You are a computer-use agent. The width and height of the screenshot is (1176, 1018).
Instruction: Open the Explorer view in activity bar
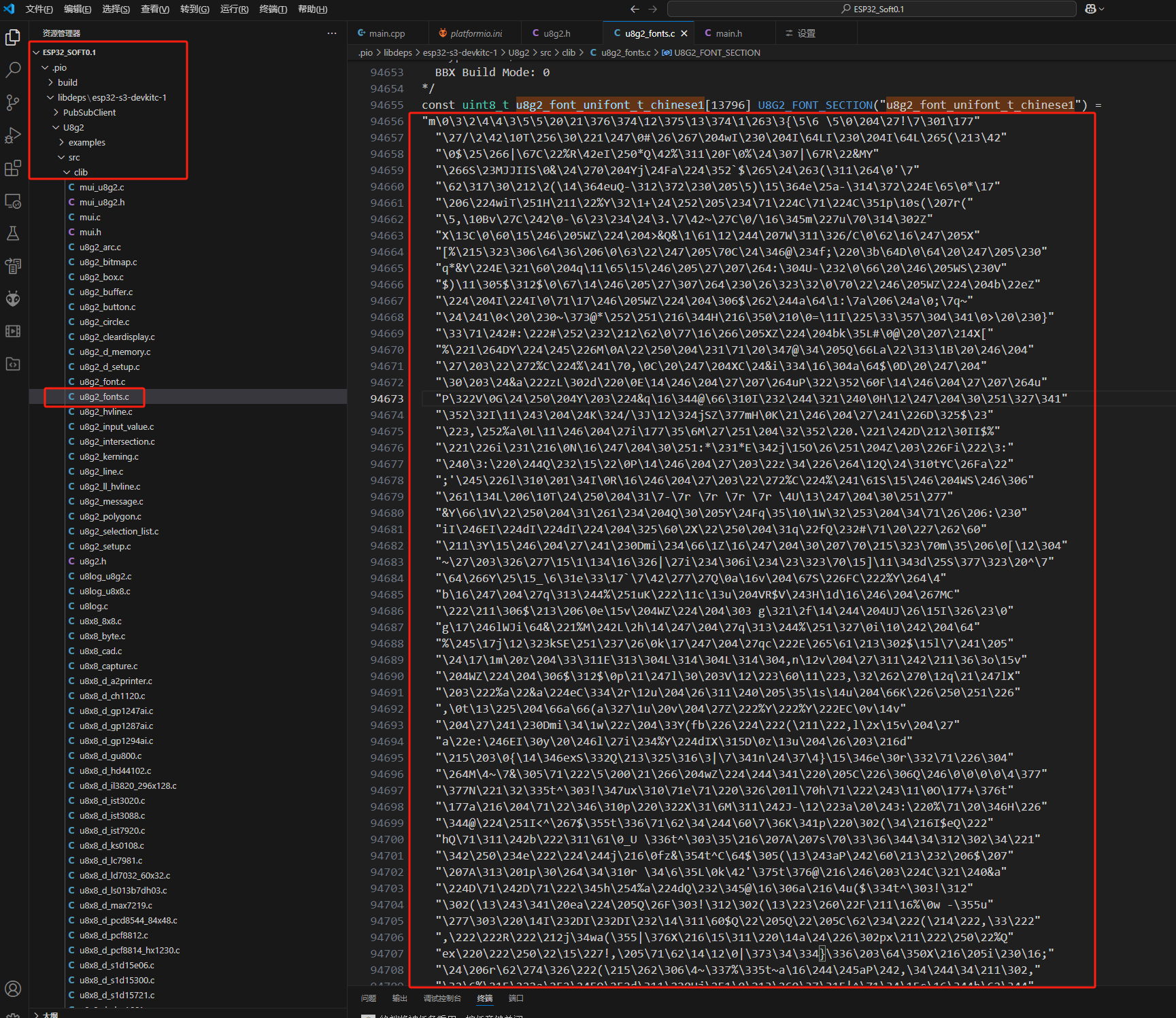13,37
